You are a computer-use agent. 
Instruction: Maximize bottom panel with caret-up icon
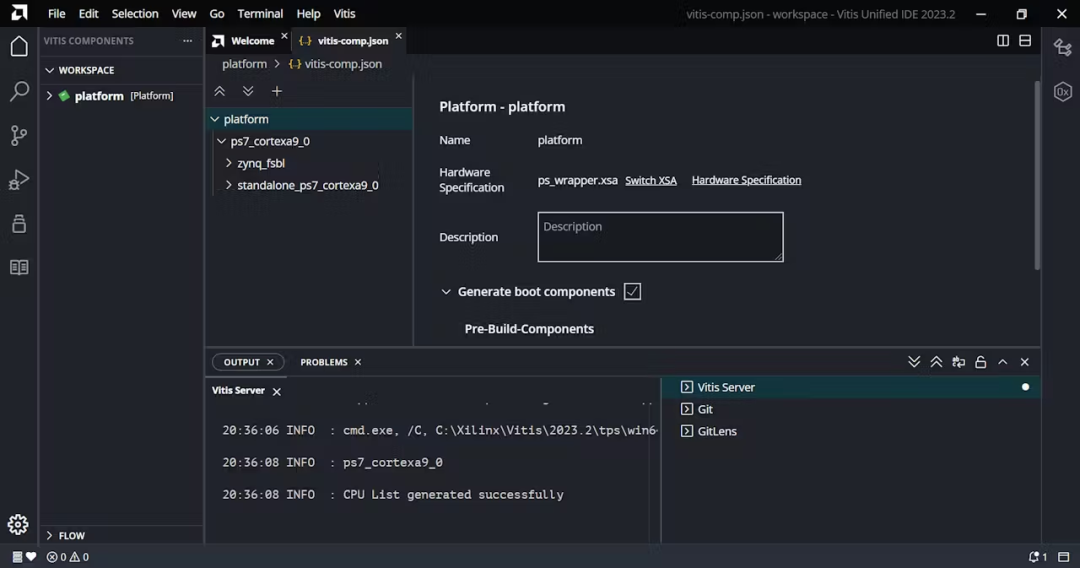click(1003, 362)
